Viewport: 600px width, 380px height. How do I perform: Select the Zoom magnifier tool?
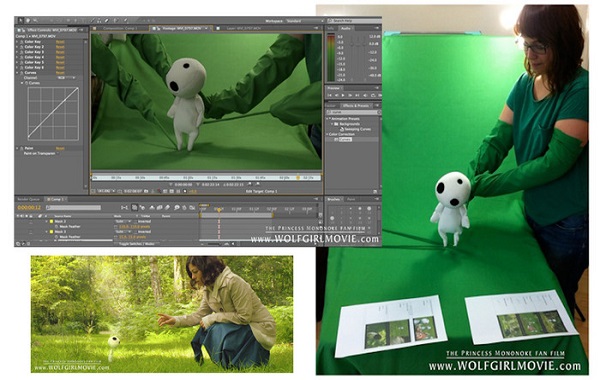point(35,20)
